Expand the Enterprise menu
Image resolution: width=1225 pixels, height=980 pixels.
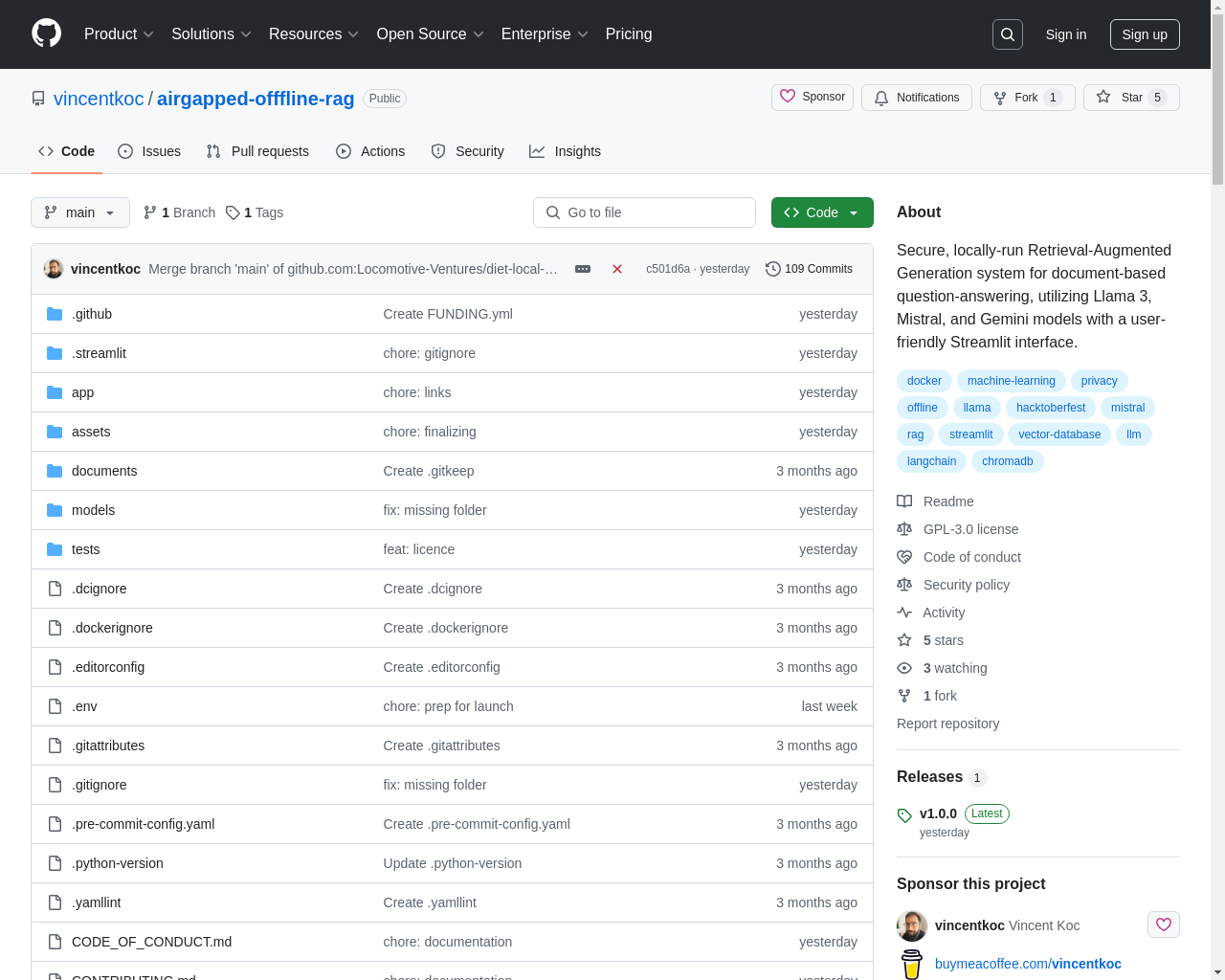click(x=545, y=34)
